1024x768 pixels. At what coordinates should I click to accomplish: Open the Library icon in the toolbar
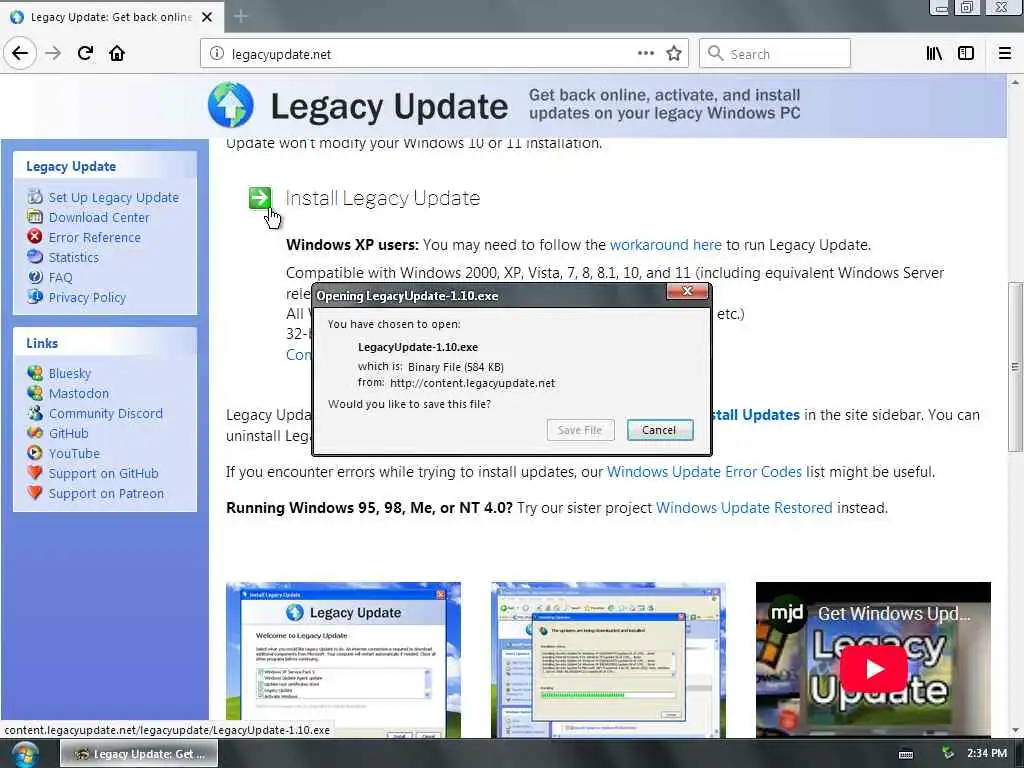click(934, 54)
